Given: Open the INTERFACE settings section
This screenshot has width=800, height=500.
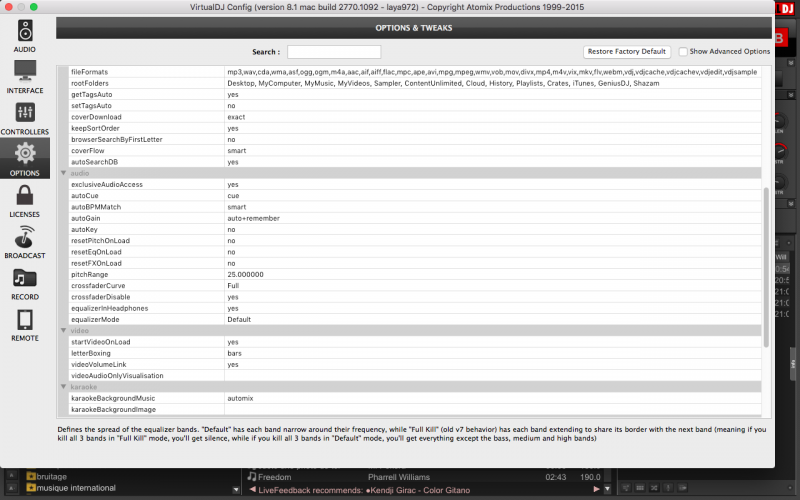Looking at the screenshot, I should click(24, 77).
